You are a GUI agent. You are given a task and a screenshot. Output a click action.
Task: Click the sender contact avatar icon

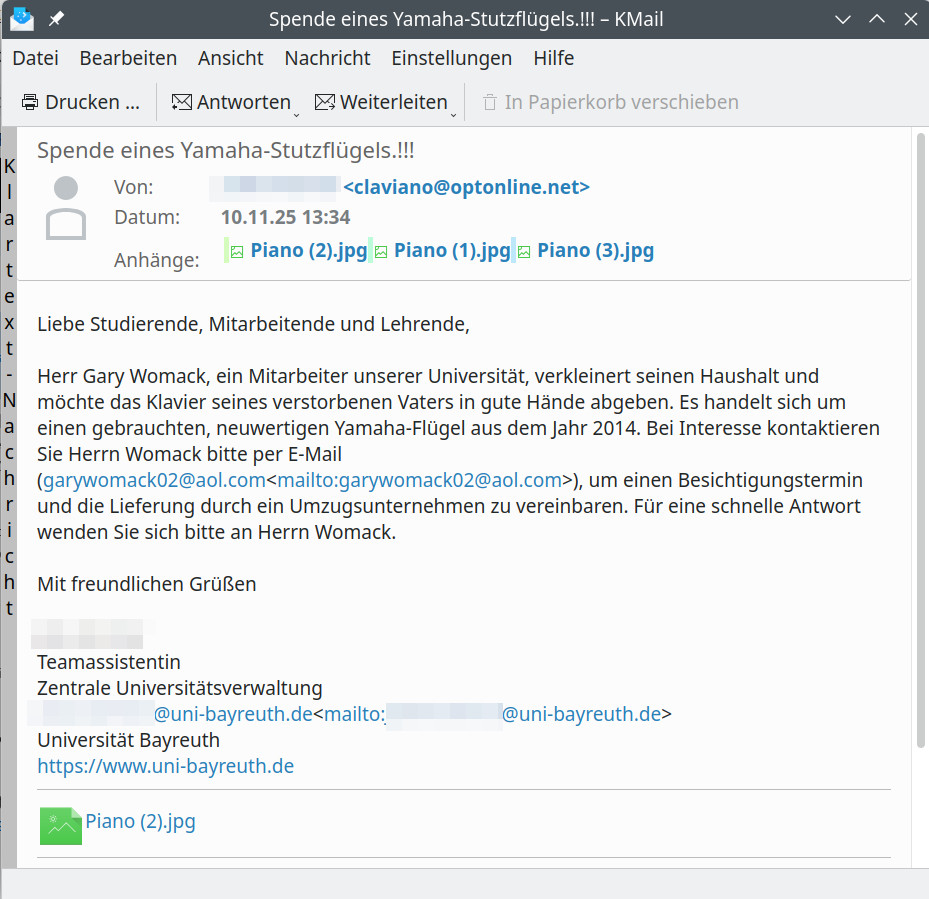pos(66,208)
